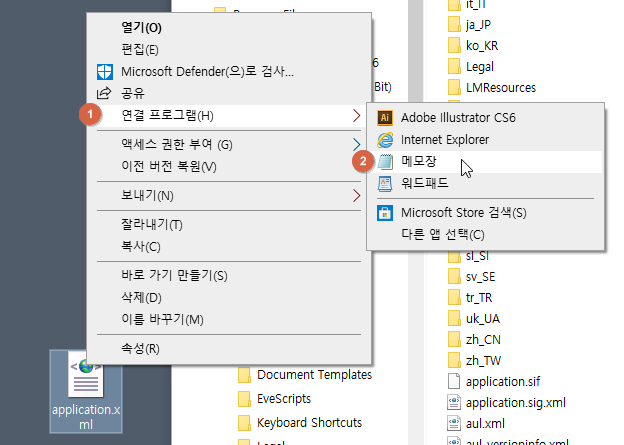Screen dimensions: 624x445
Task: Click the ja_JP folder name
Action: [478, 25]
